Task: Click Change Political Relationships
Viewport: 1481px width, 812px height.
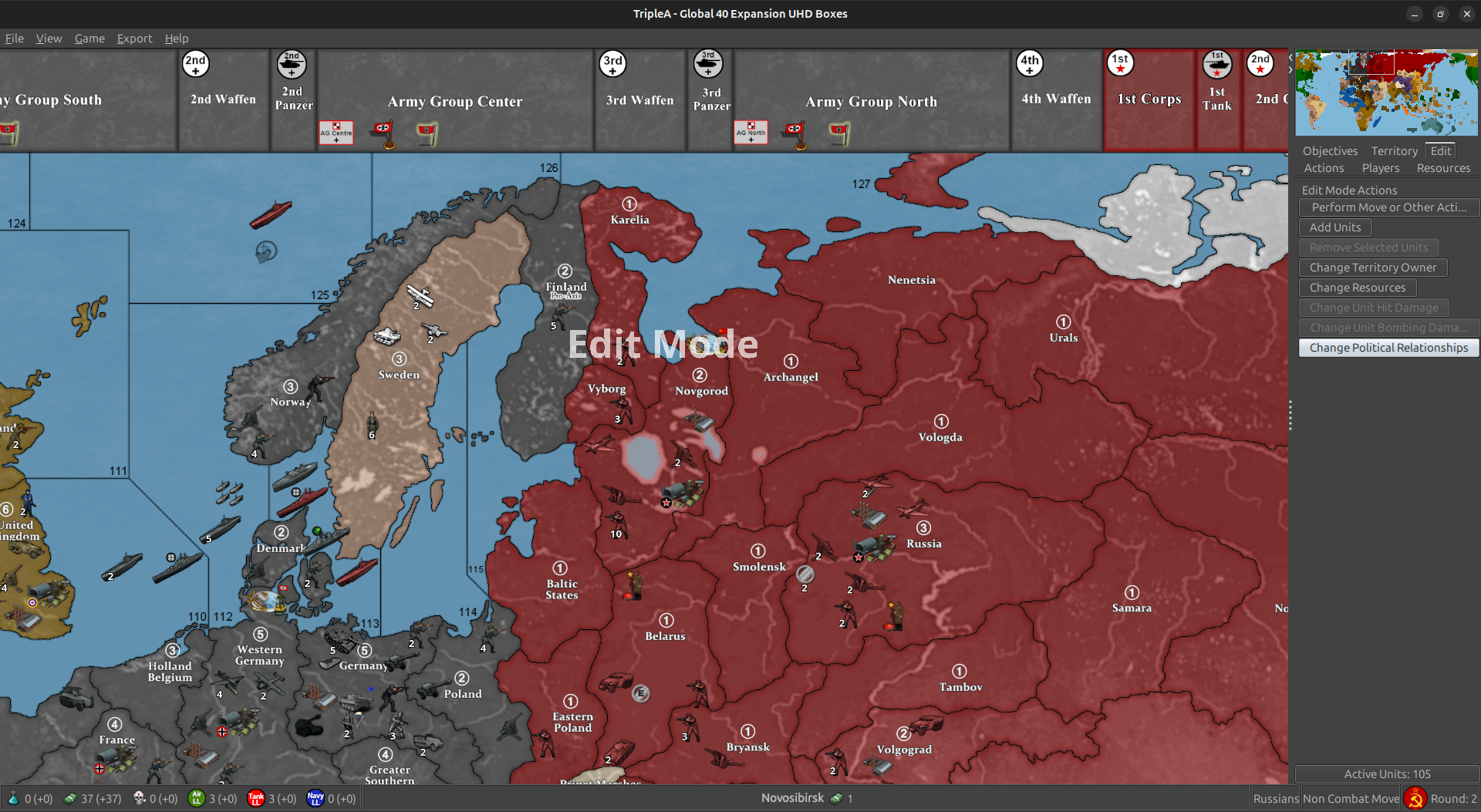Action: (1387, 347)
